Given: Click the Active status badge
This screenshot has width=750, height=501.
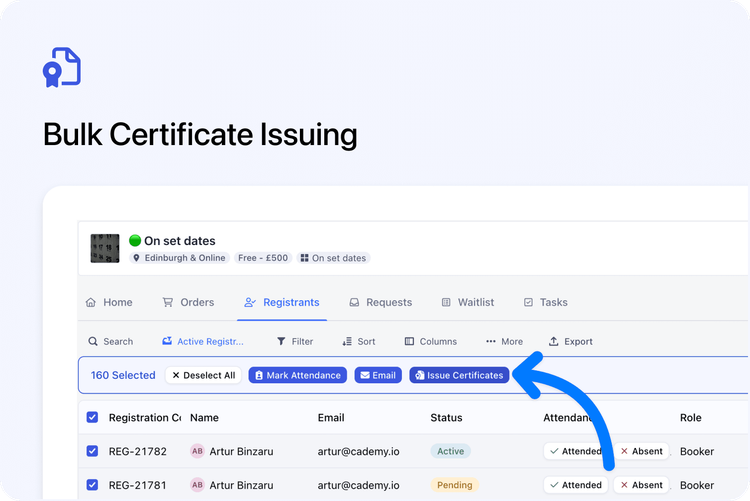Looking at the screenshot, I should coord(451,451).
